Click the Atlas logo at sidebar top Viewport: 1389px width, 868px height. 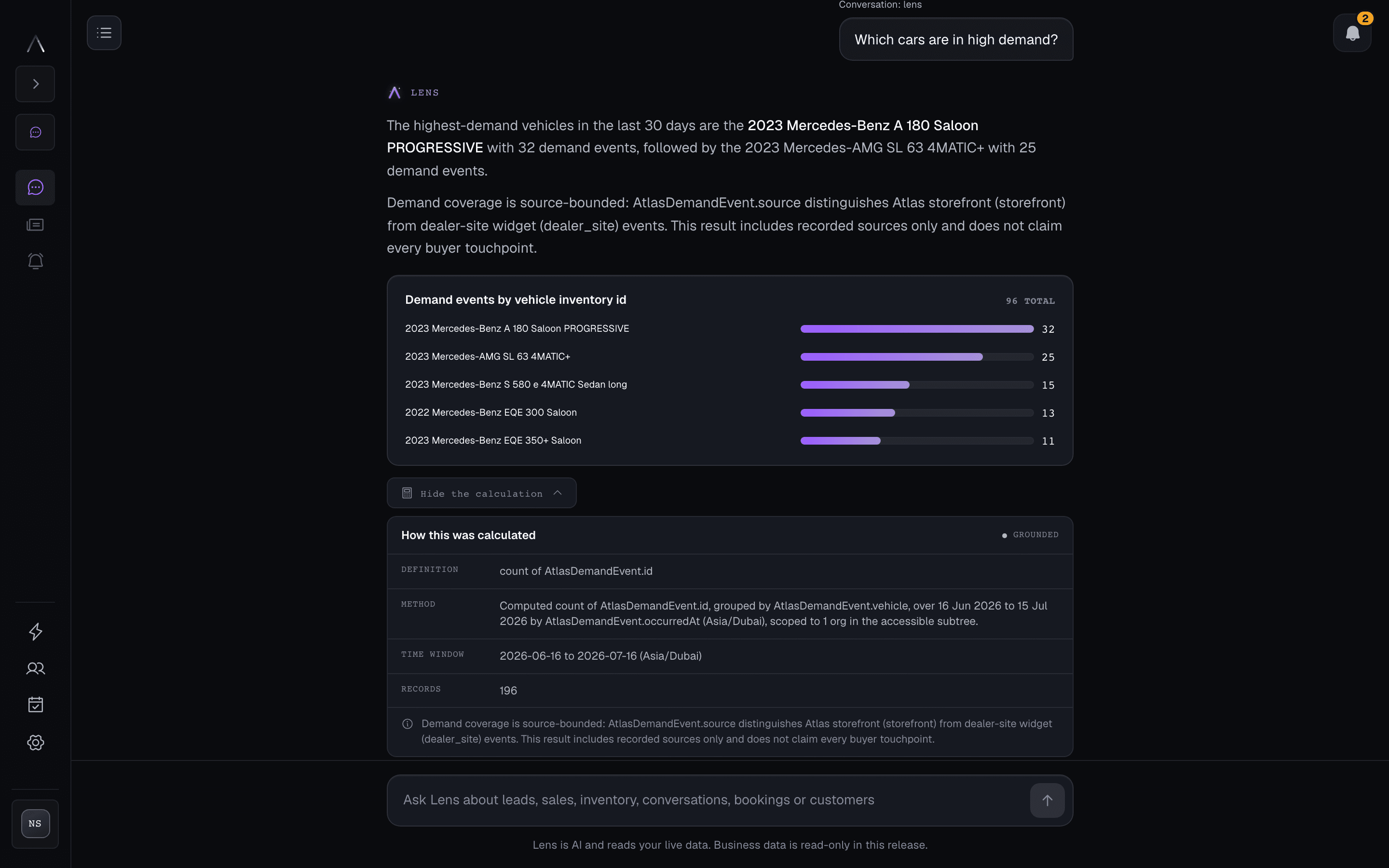coord(36,43)
